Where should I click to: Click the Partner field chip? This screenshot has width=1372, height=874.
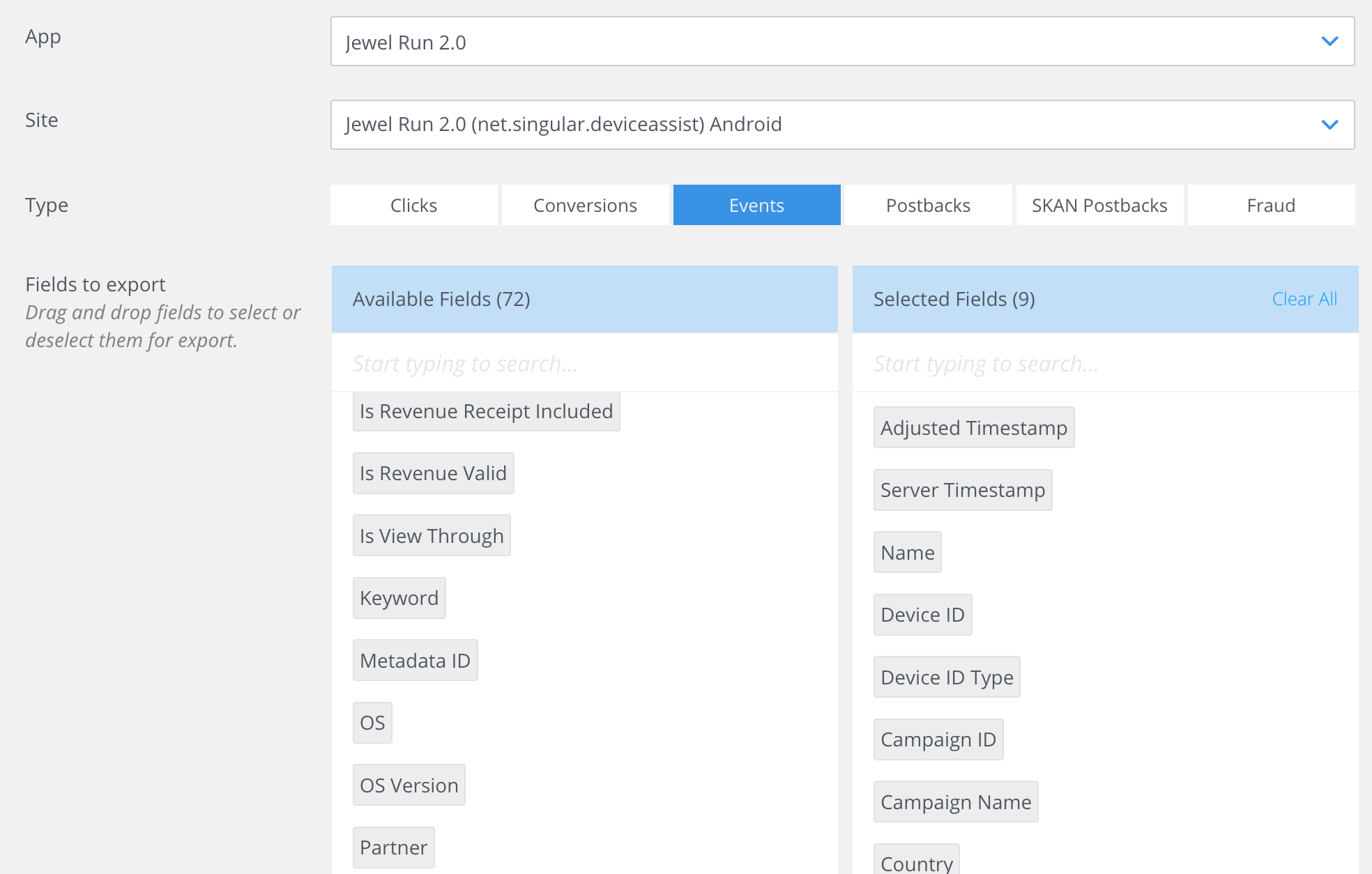click(x=393, y=847)
